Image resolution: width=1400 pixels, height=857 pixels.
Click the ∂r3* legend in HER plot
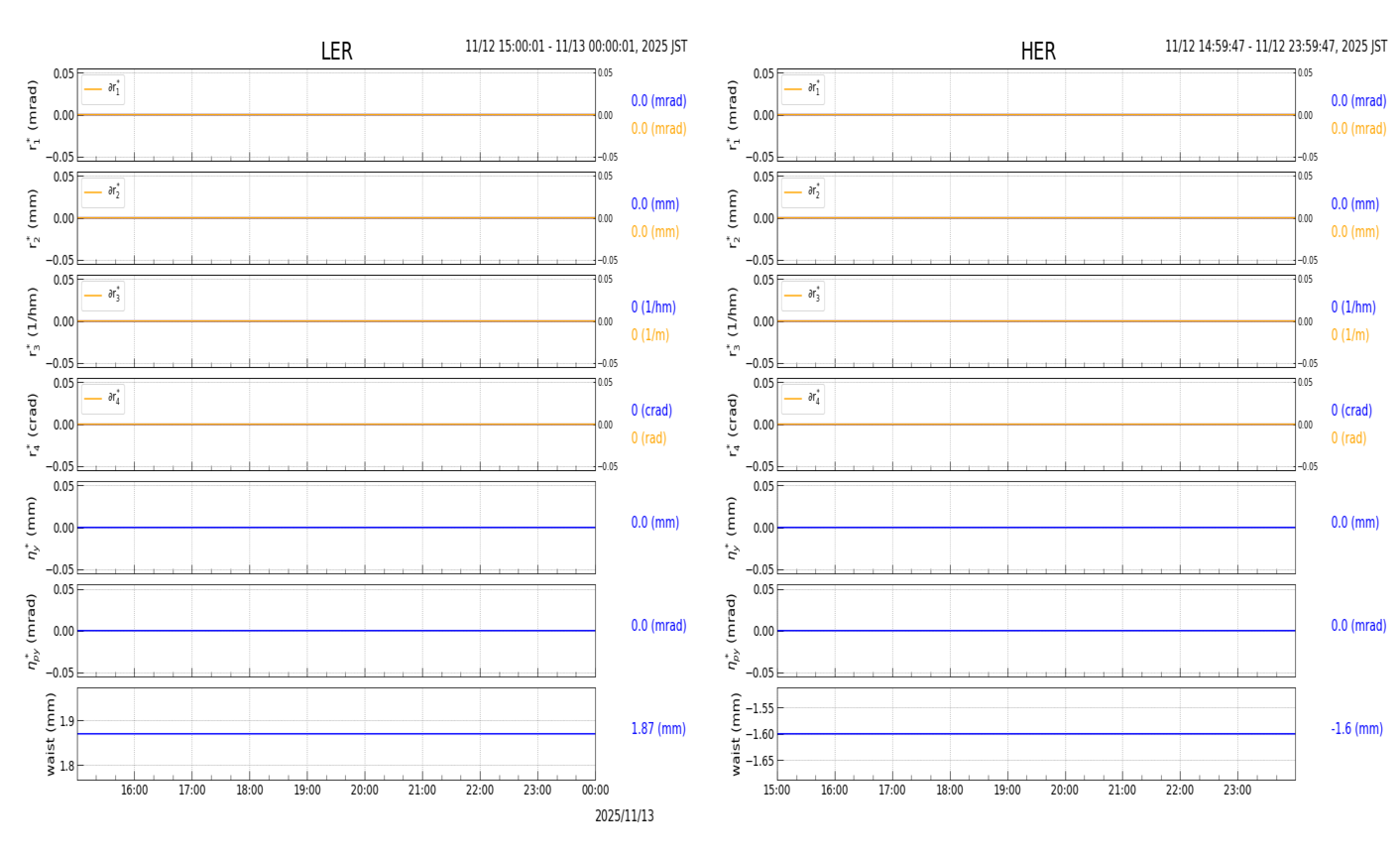tap(802, 296)
